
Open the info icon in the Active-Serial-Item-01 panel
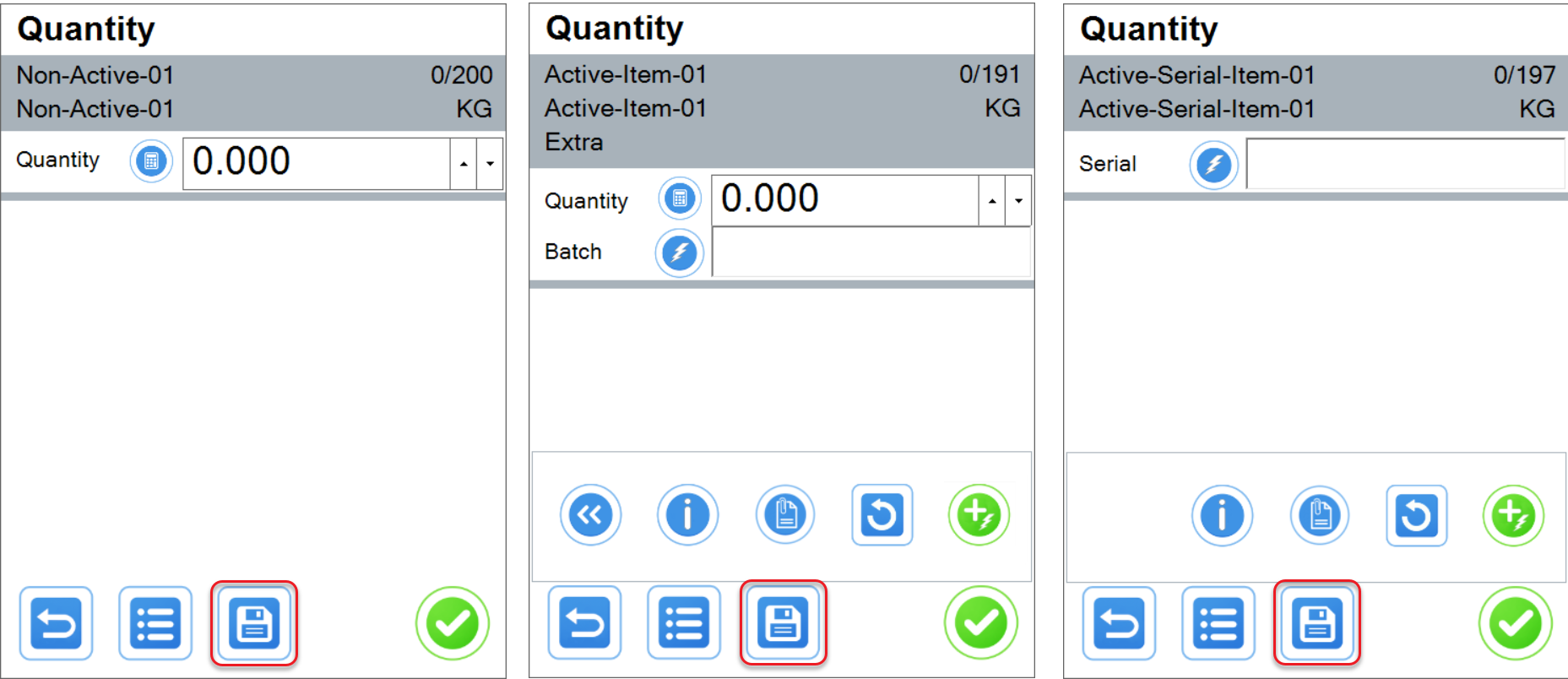click(1222, 516)
